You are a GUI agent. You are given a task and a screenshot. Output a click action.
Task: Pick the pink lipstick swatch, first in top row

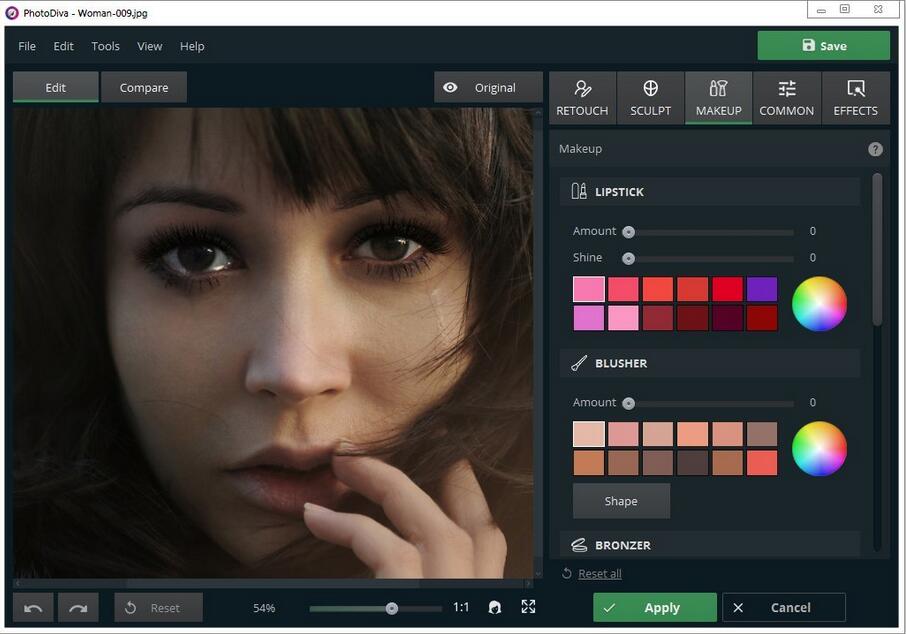point(589,289)
